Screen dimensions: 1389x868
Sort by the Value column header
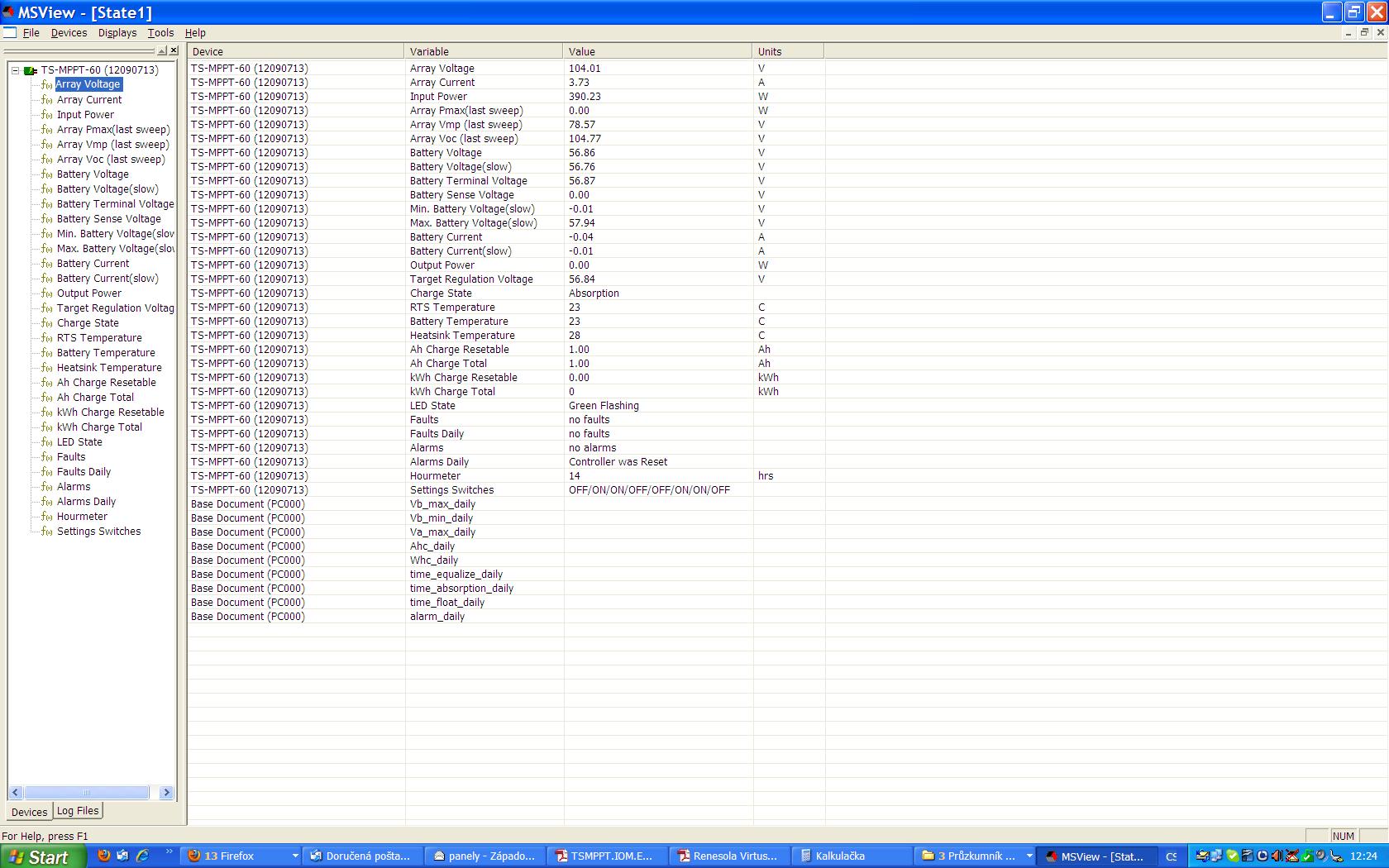pos(657,51)
